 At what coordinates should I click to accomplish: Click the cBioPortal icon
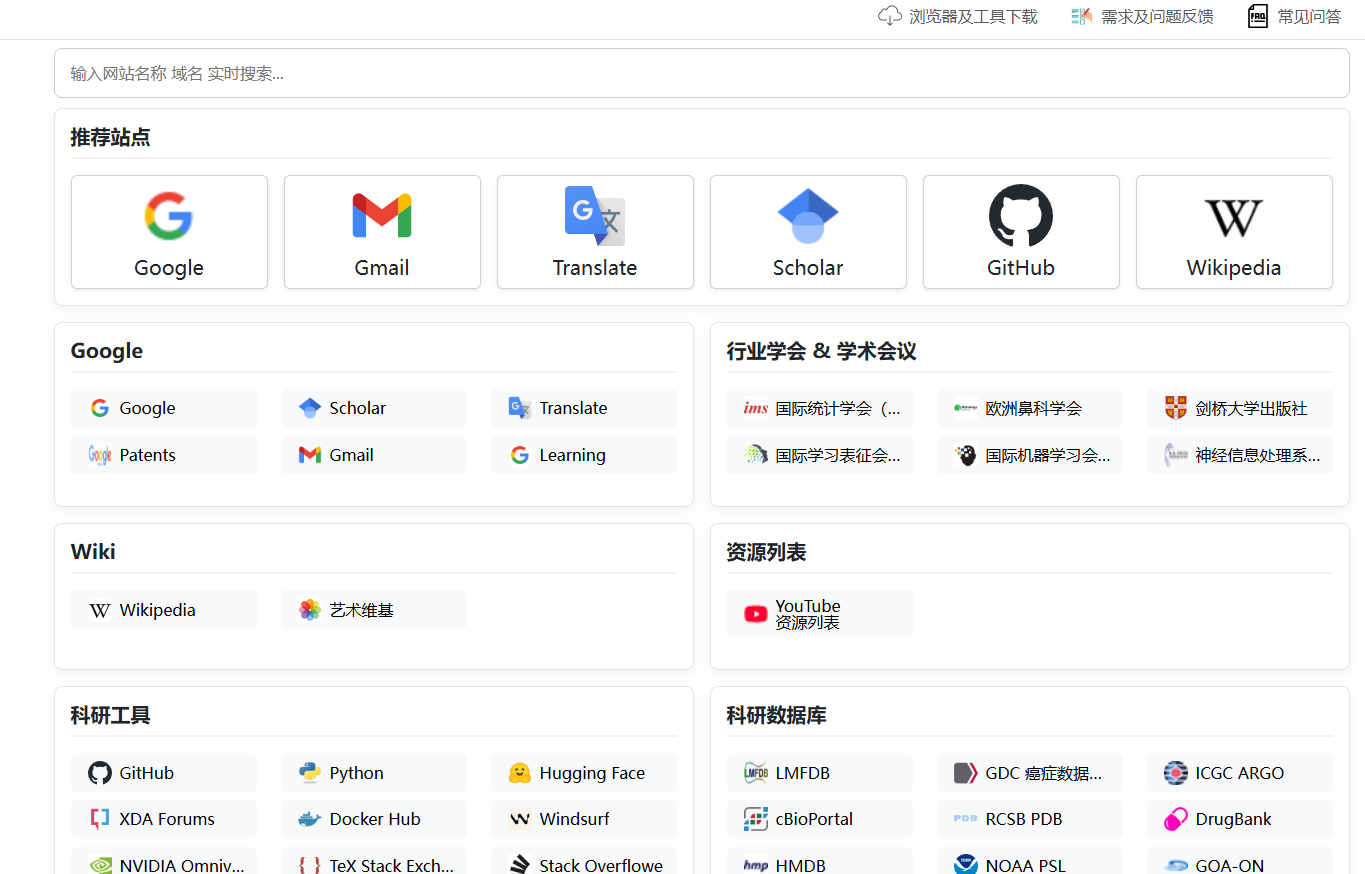[756, 819]
